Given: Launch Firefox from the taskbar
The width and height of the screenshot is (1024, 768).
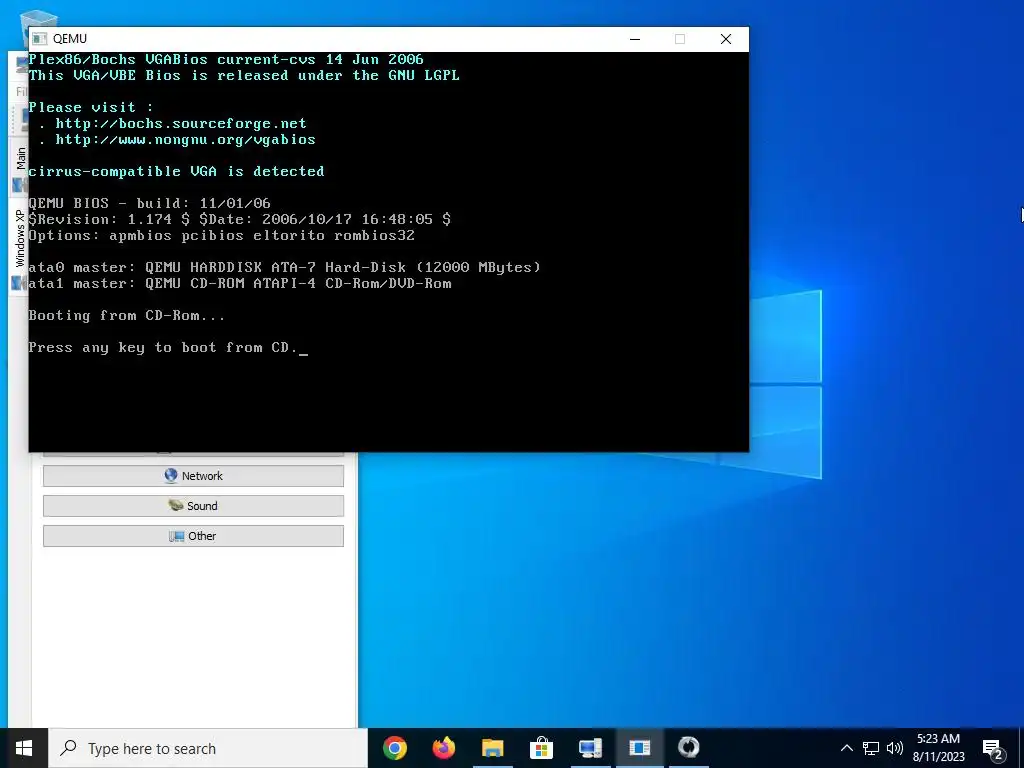Looking at the screenshot, I should [x=444, y=748].
